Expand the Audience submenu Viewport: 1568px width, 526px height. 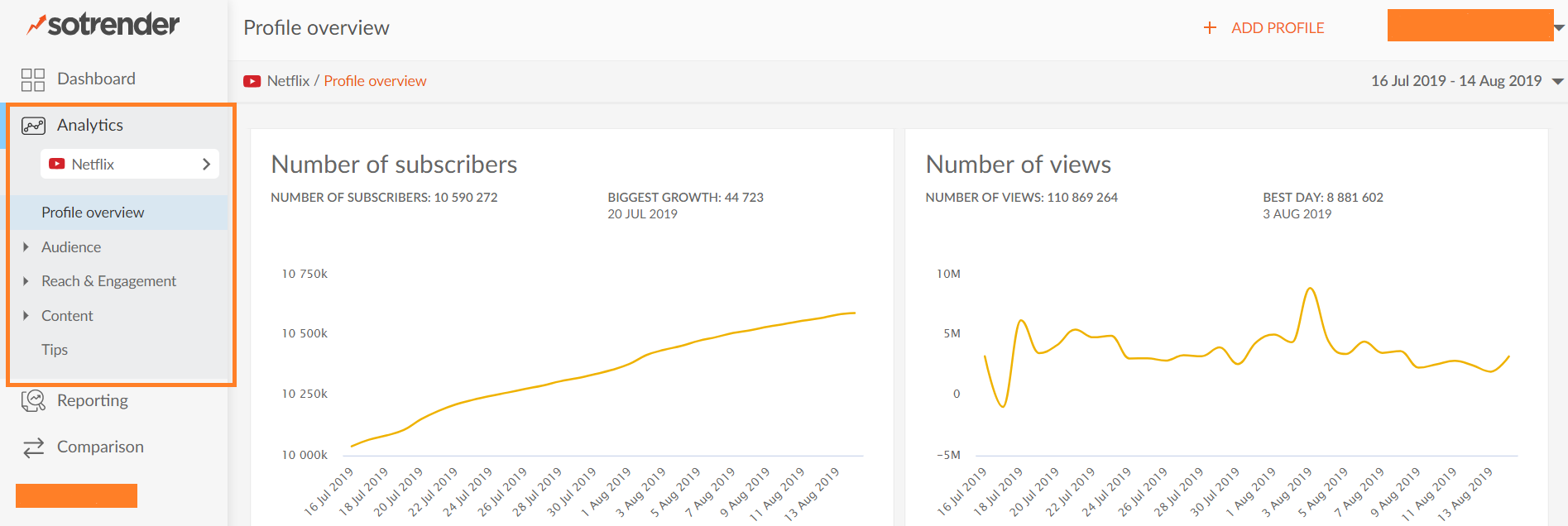26,247
